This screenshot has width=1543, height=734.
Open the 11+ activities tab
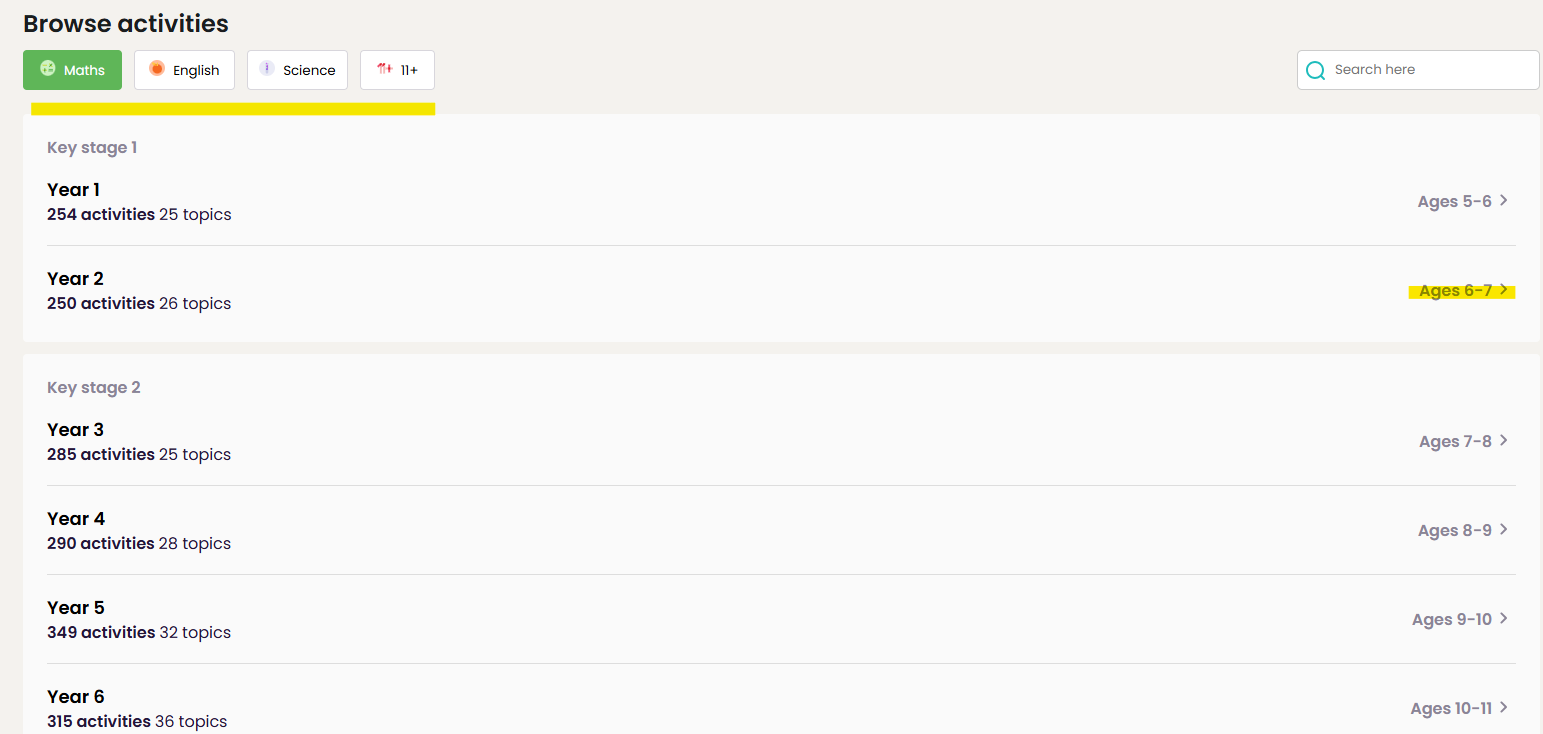[397, 70]
